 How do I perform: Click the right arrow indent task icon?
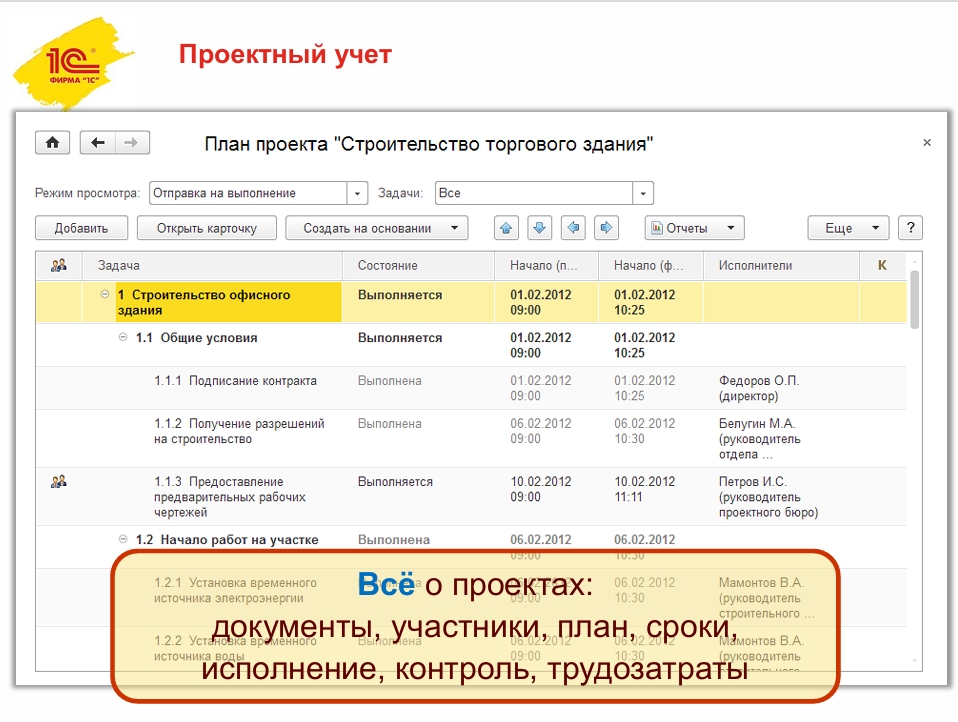[607, 228]
